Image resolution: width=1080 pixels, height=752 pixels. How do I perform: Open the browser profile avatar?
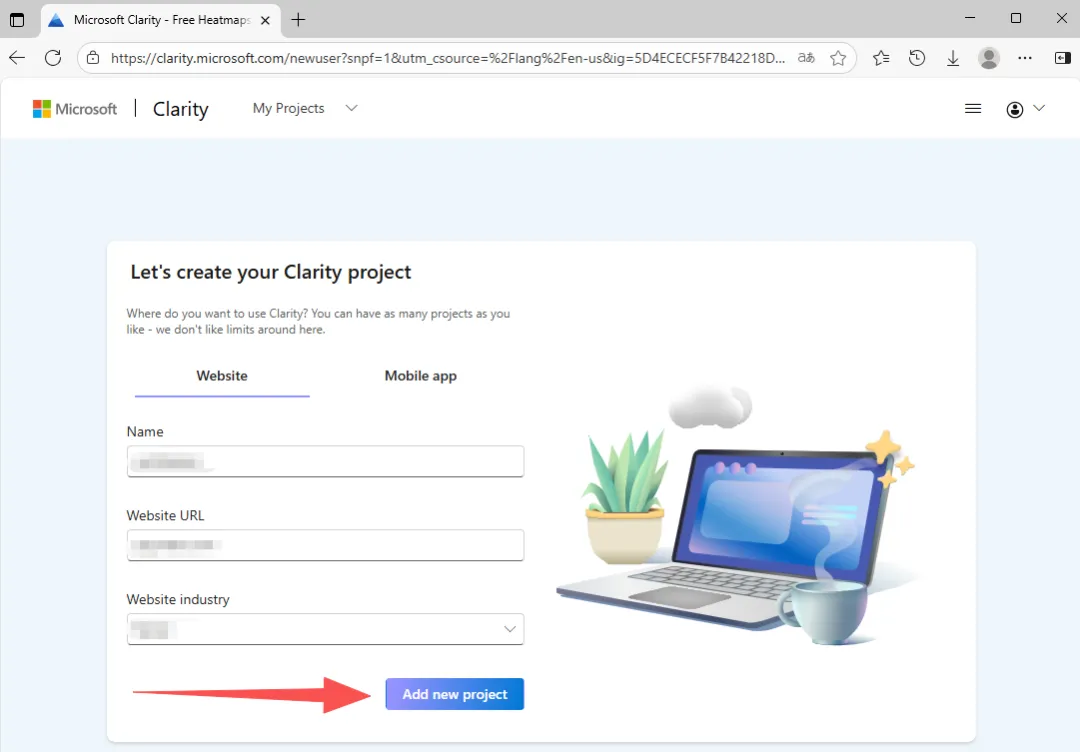(989, 58)
